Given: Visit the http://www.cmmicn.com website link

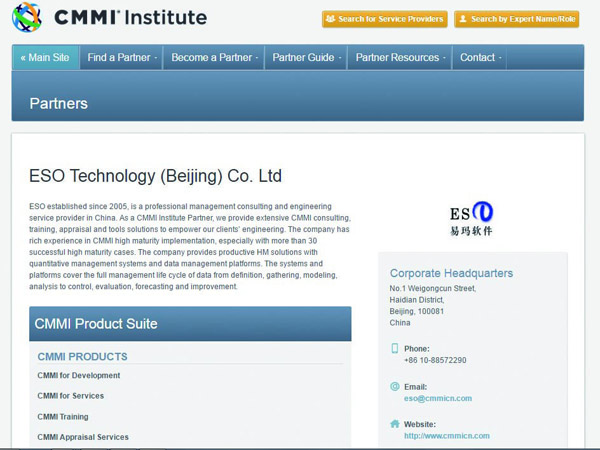Looking at the screenshot, I should pyautogui.click(x=447, y=436).
